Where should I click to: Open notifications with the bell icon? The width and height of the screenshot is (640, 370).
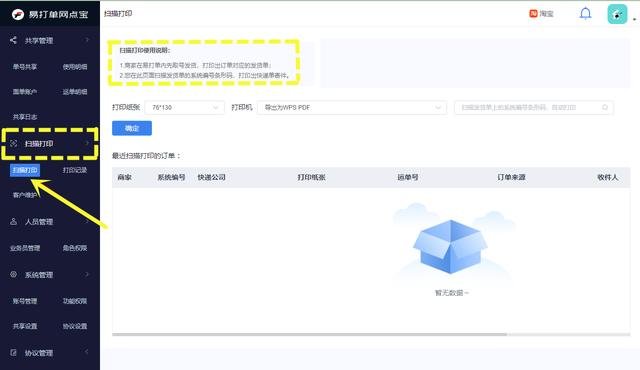[x=585, y=13]
